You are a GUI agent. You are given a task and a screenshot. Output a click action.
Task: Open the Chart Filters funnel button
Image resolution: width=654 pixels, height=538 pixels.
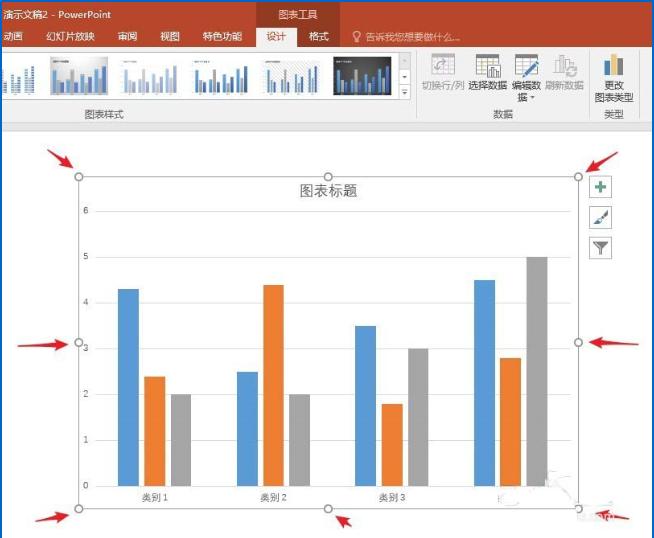pos(600,248)
